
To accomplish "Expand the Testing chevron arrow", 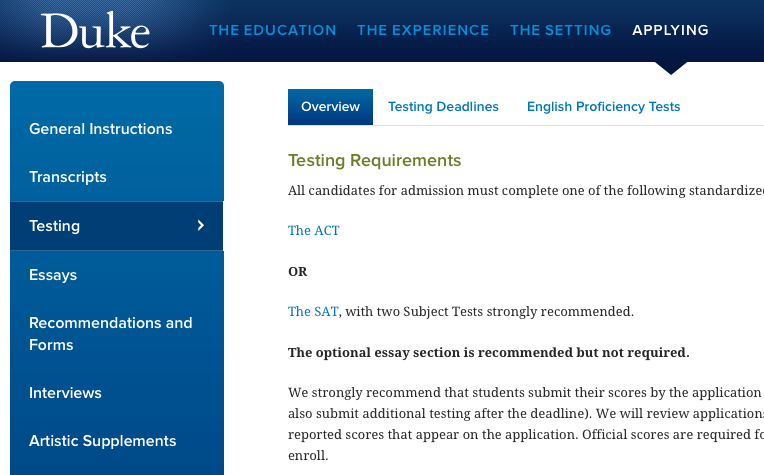I will pyautogui.click(x=201, y=225).
